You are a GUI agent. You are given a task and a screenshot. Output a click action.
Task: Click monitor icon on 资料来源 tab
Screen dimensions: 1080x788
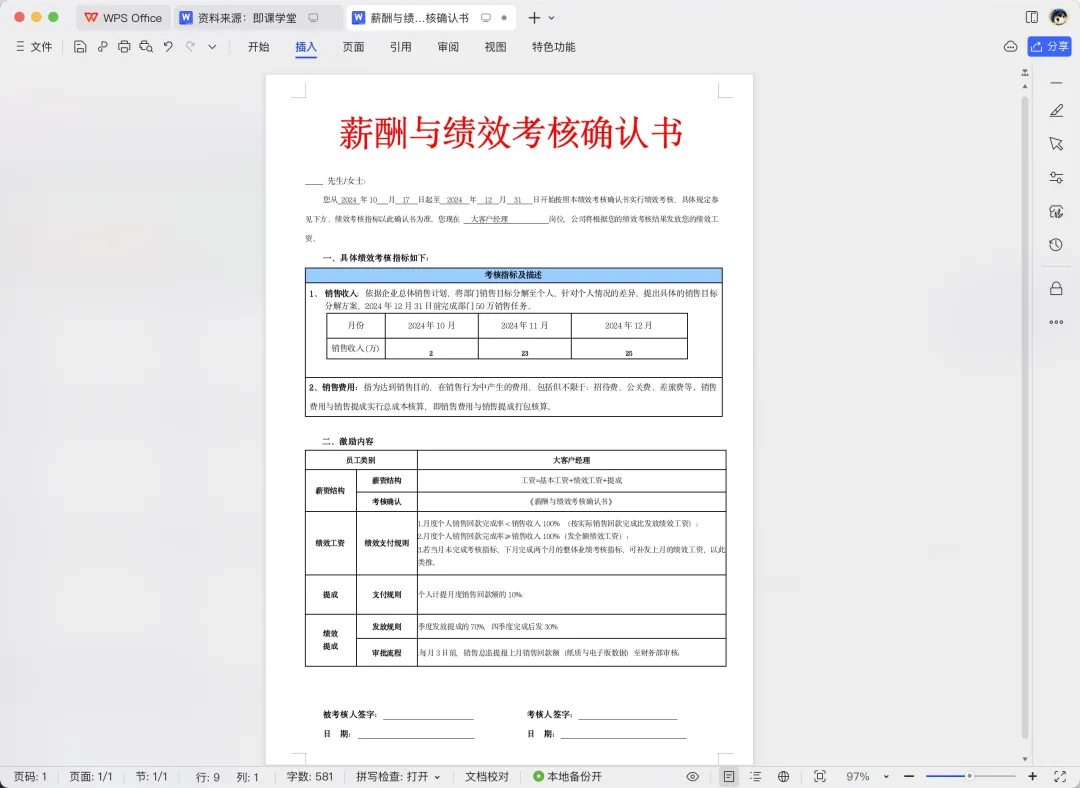(313, 18)
